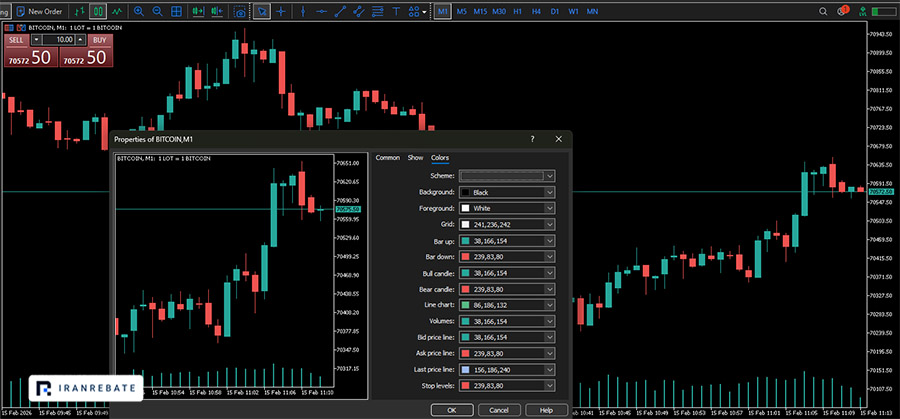Toggle chart shift from right border
This screenshot has height=419, width=900.
click(x=218, y=11)
